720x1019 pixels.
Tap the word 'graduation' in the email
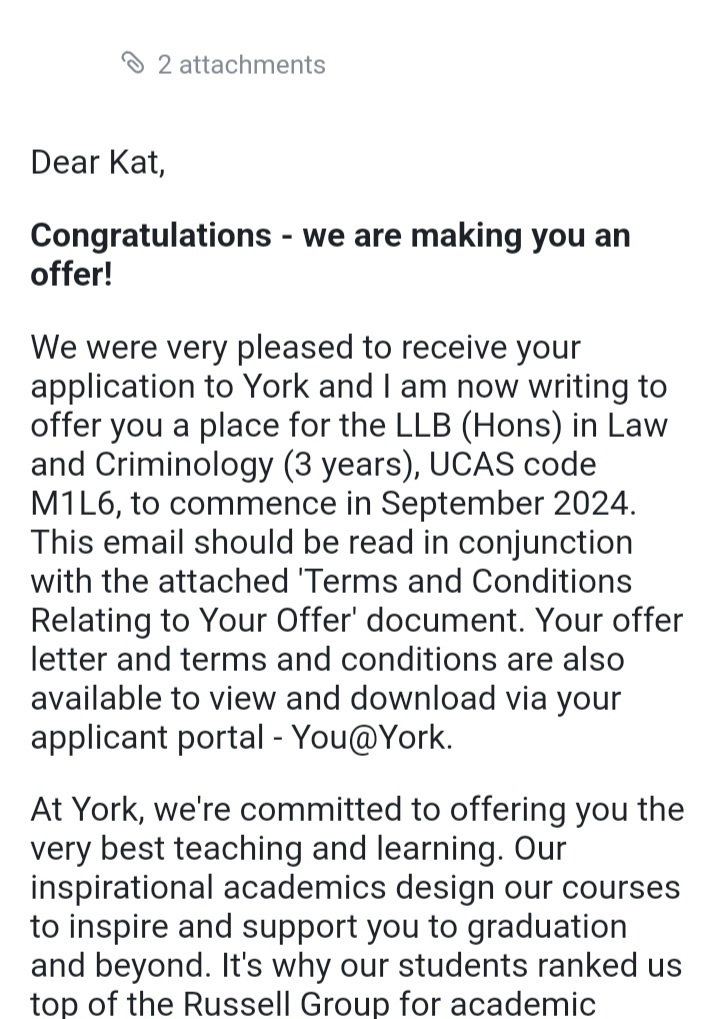[546, 927]
